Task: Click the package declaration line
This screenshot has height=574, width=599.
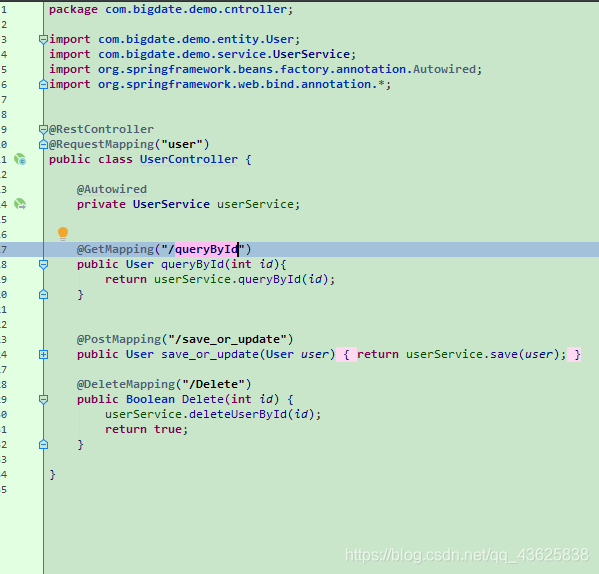Action: point(171,10)
